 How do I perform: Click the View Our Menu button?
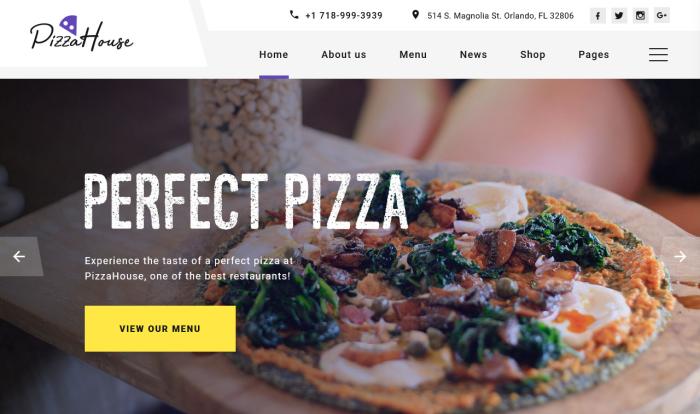point(160,329)
